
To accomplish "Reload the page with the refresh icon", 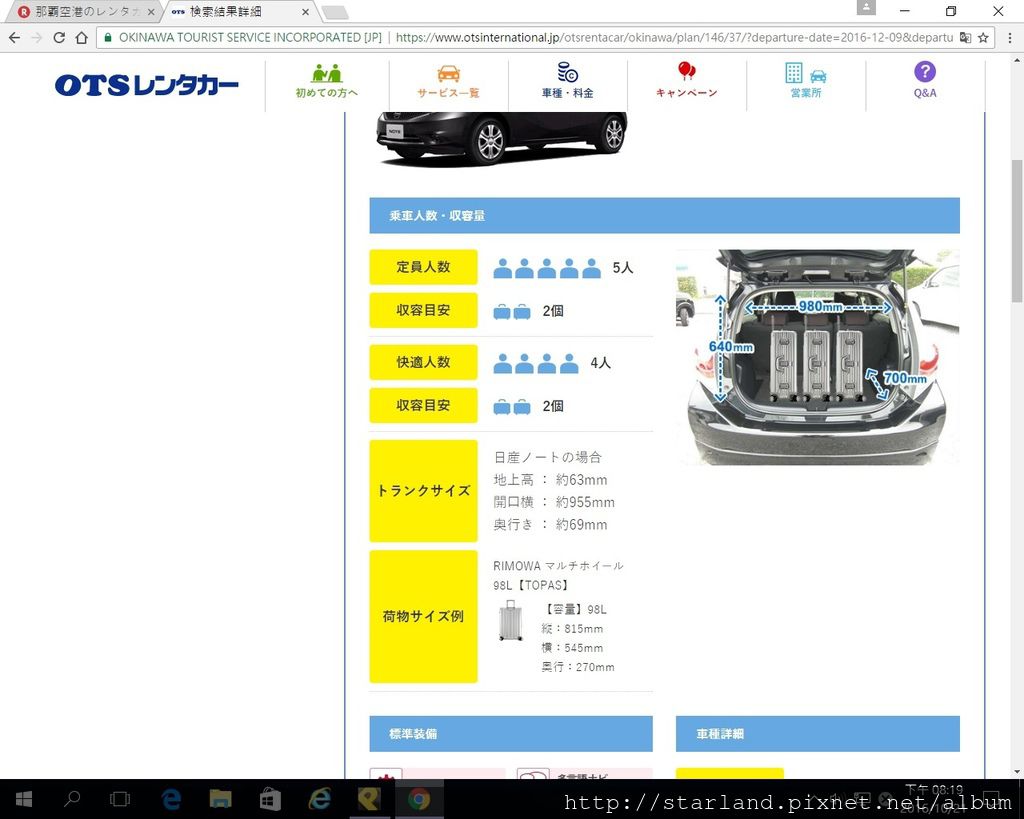I will coord(59,38).
